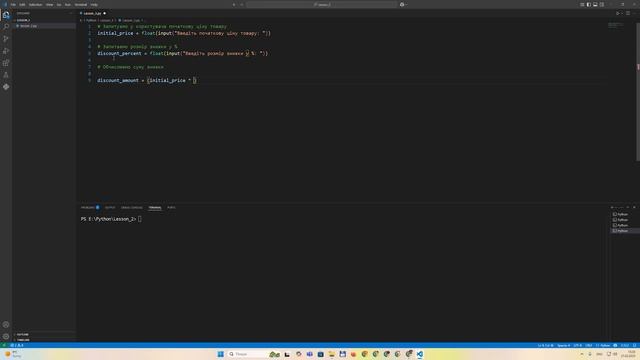The image size is (640, 360).
Task: Expand the OUTLINE section
Action: (x=22, y=334)
